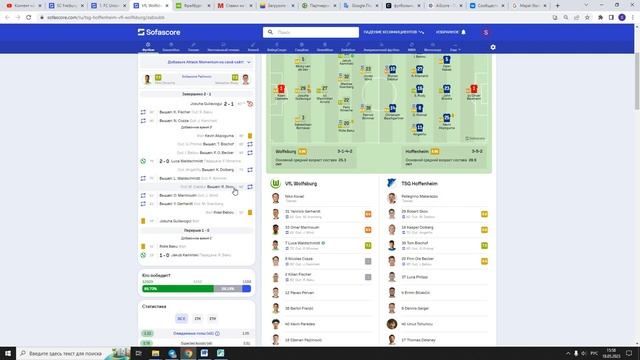Select MMA sport tab
The image size is (640, 360).
tap(411, 47)
